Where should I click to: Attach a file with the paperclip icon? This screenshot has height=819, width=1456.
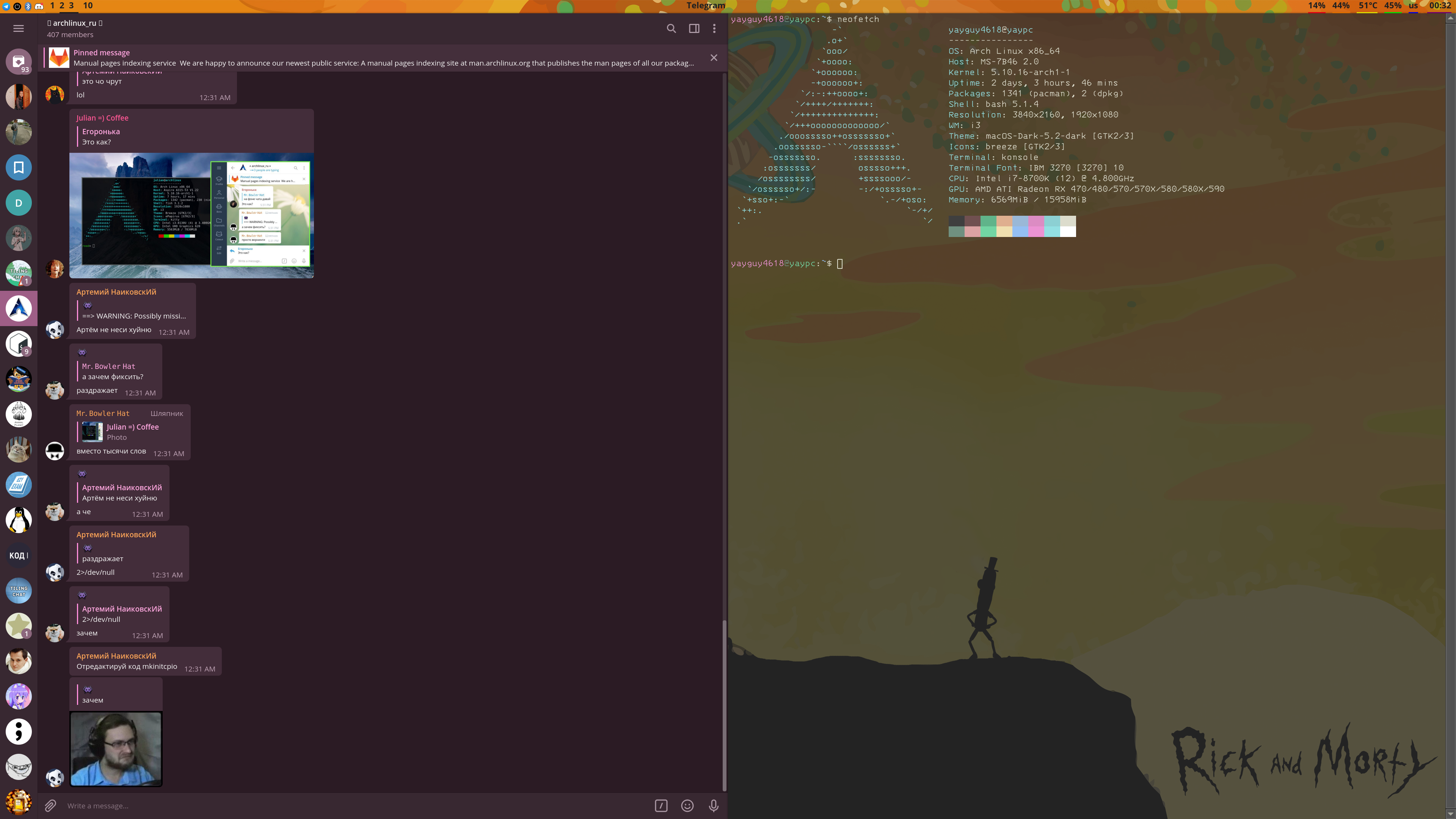[x=50, y=805]
